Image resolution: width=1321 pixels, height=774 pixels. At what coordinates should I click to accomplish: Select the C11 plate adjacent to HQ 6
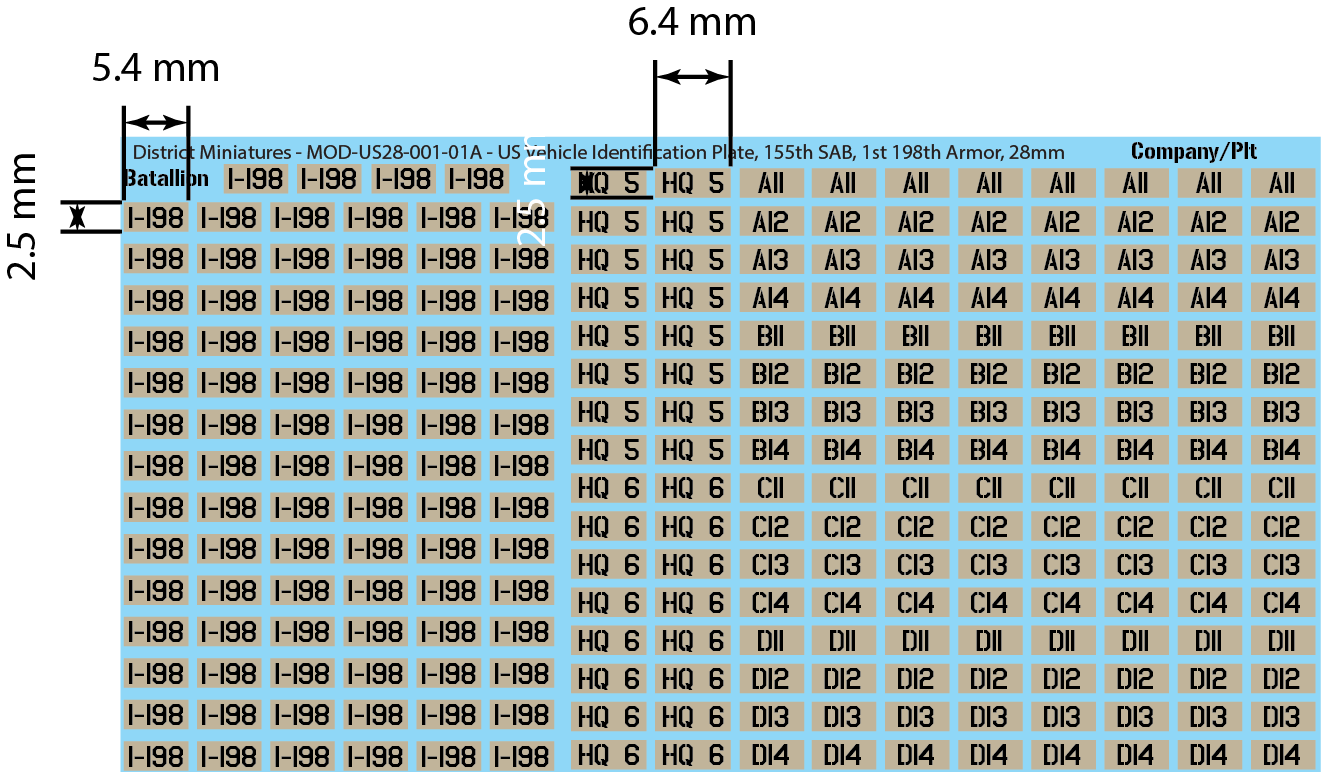771,487
